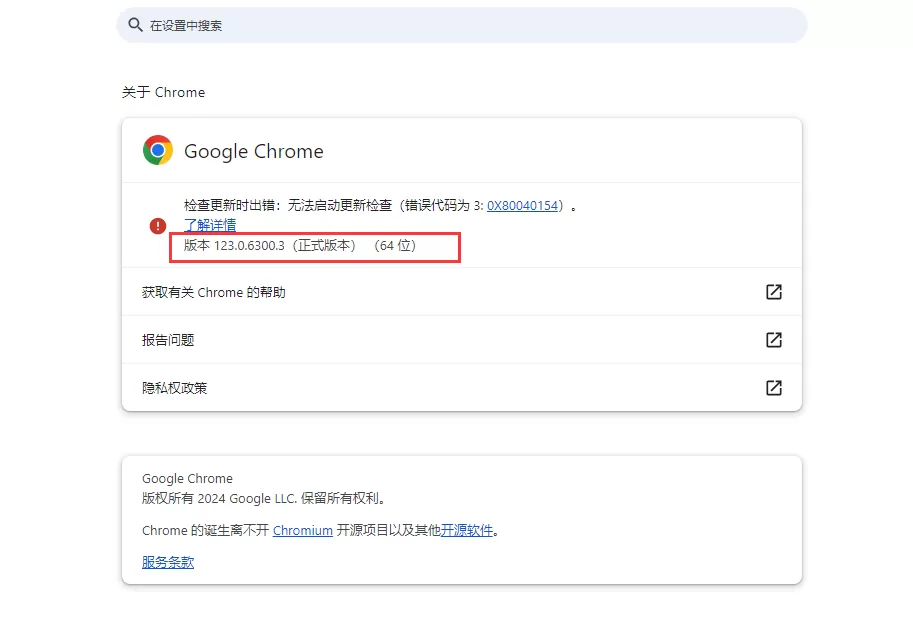Open the Chromium project link
Screen dimensions: 913x617
point(303,530)
